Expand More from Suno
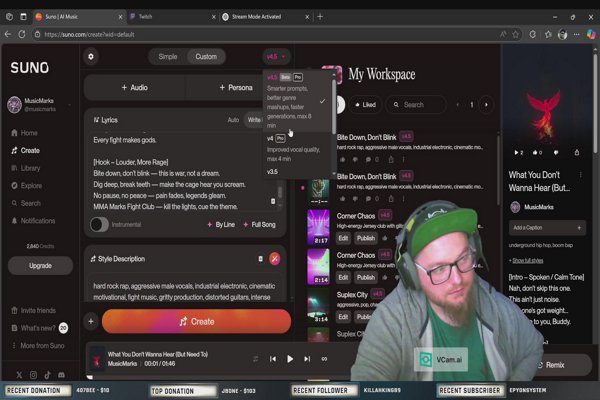This screenshot has height=400, width=600. 38,346
